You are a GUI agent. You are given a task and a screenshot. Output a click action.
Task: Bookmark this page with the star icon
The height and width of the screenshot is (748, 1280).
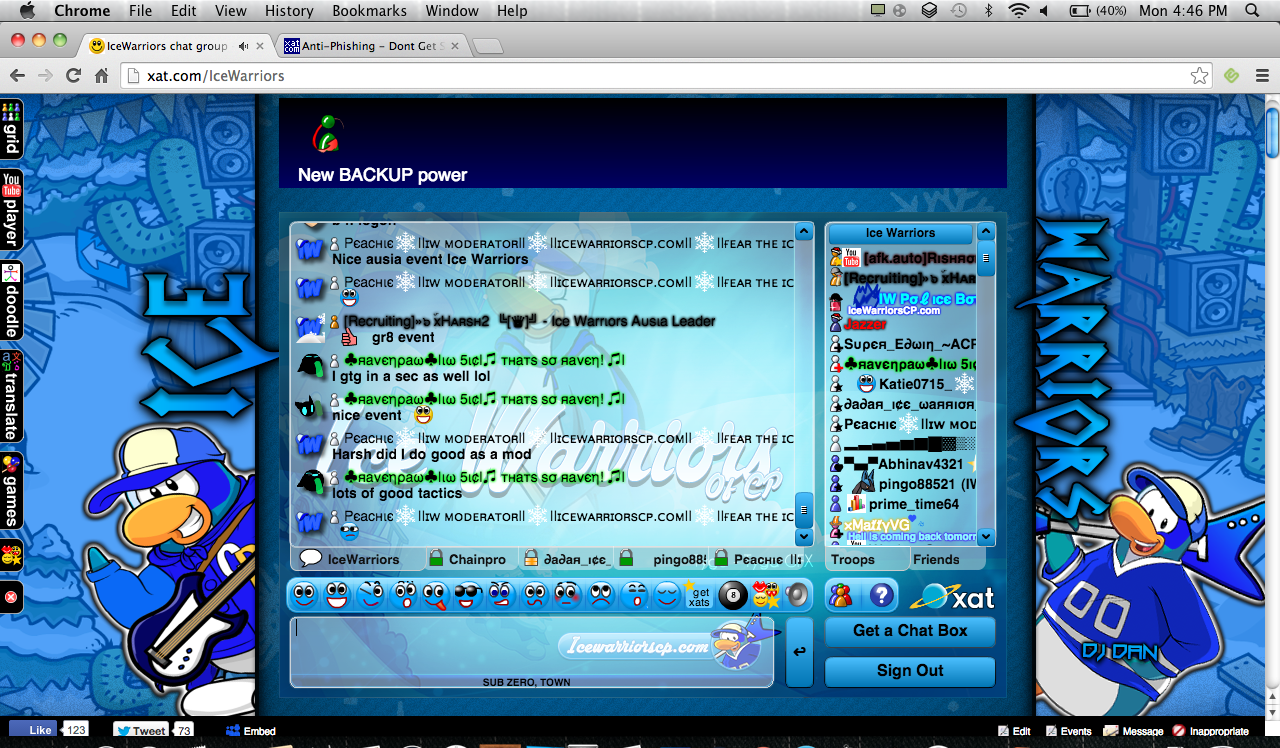(x=1199, y=76)
